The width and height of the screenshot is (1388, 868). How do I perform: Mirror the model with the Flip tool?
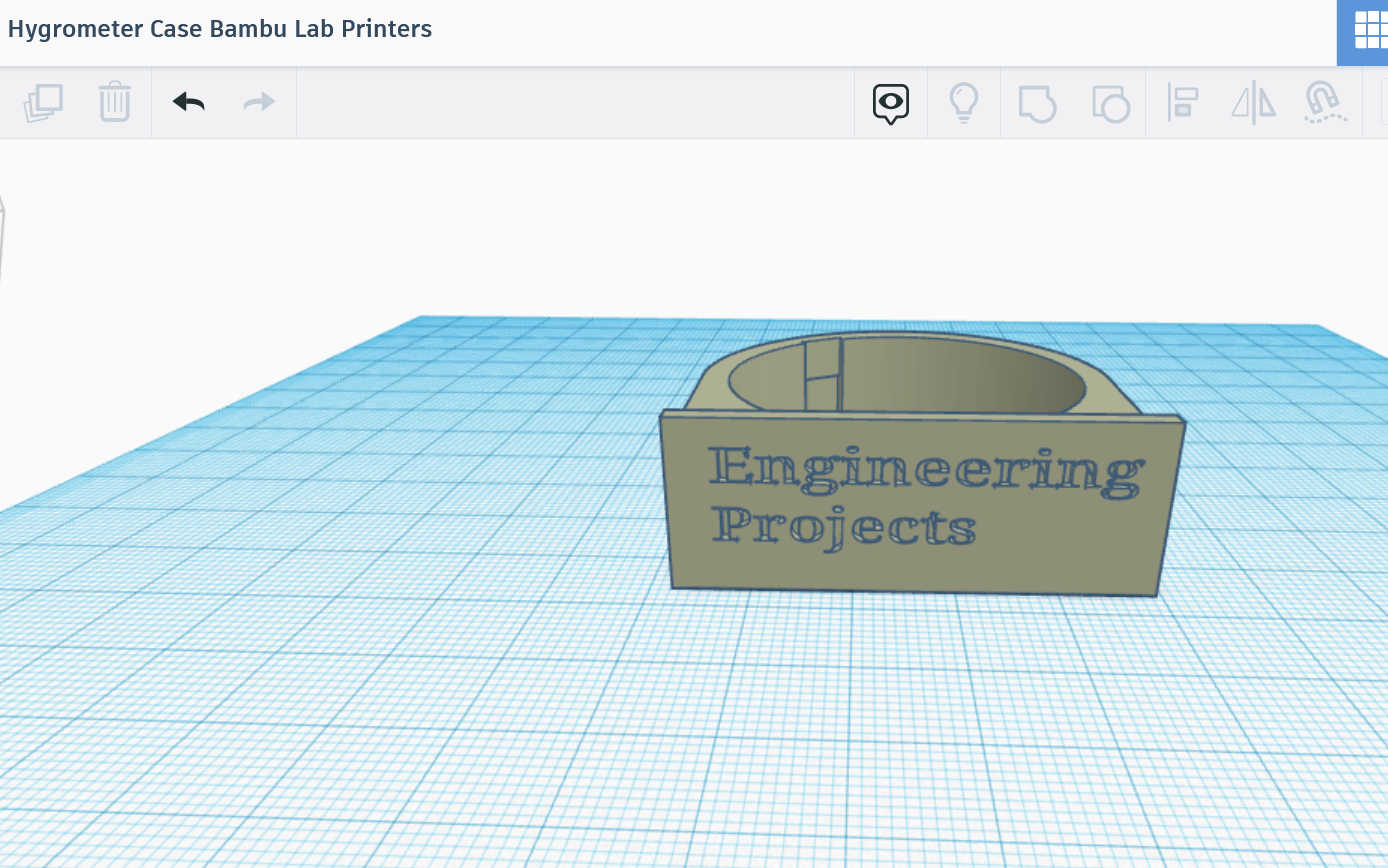(1253, 102)
